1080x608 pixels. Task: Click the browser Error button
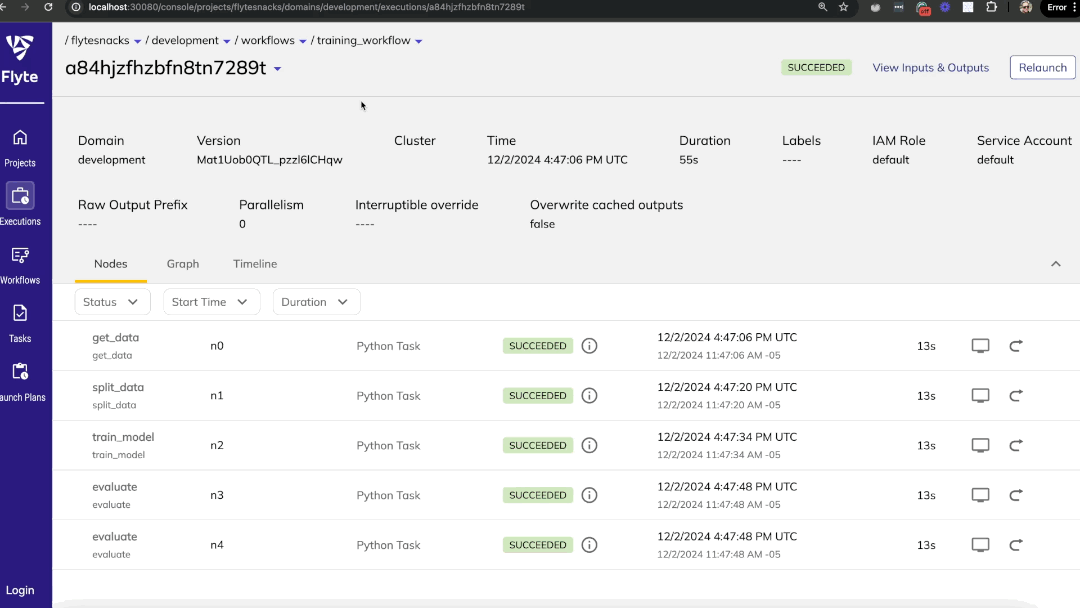click(x=1059, y=7)
